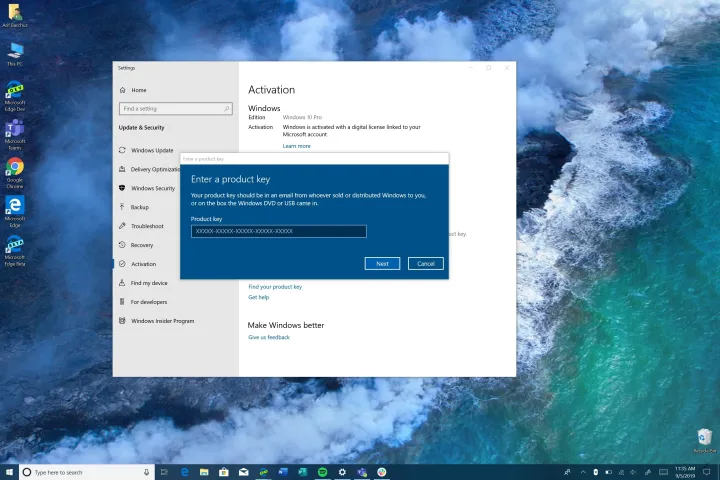Click the Type here to search box
The width and height of the screenshot is (720, 480).
pos(86,472)
